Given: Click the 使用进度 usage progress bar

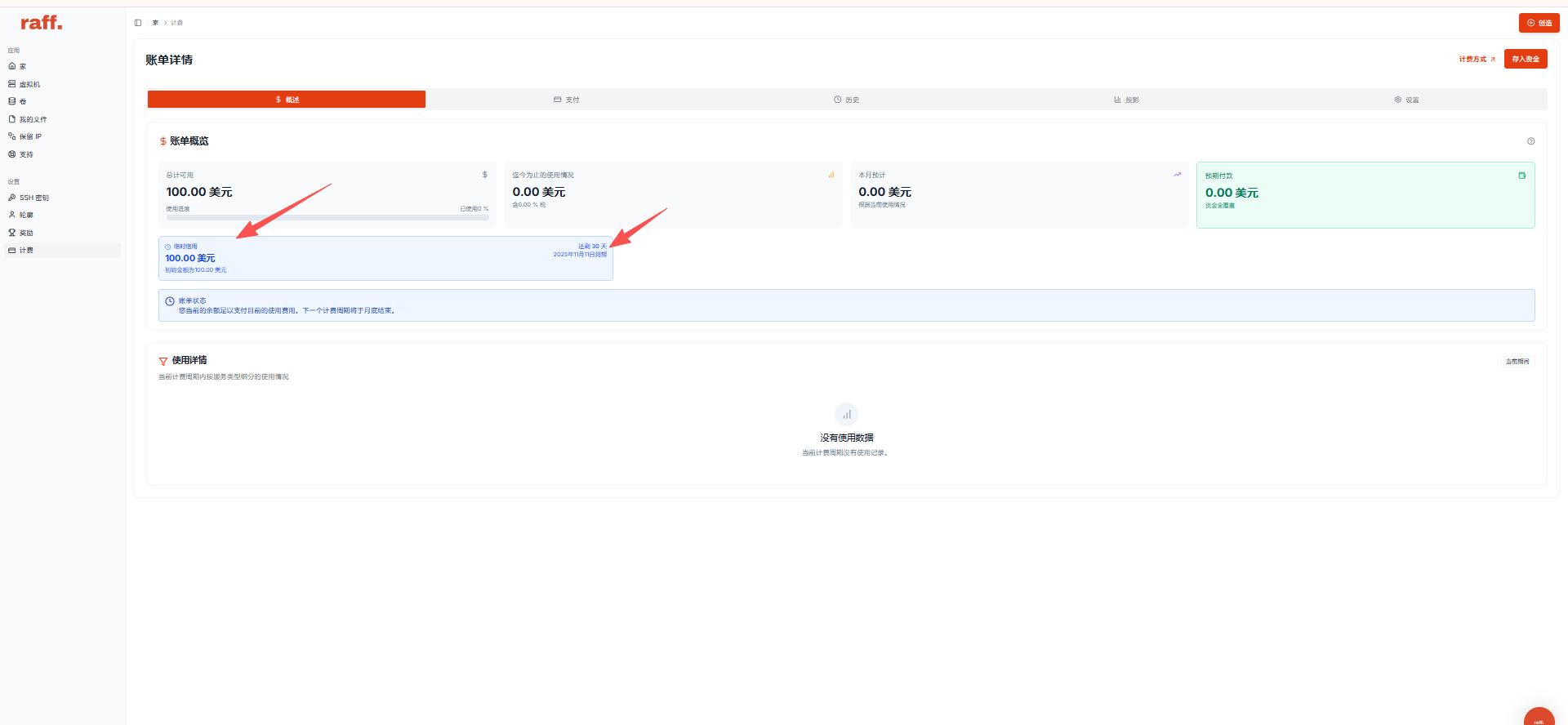Looking at the screenshot, I should 327,217.
